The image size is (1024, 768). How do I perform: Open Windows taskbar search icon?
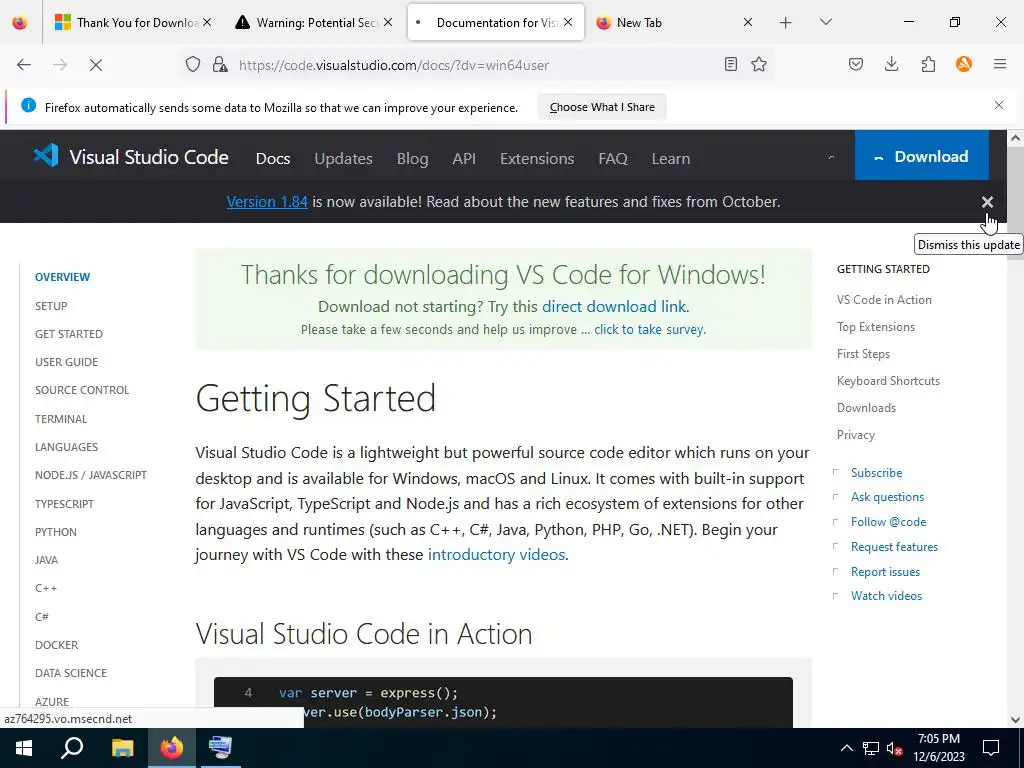point(72,748)
